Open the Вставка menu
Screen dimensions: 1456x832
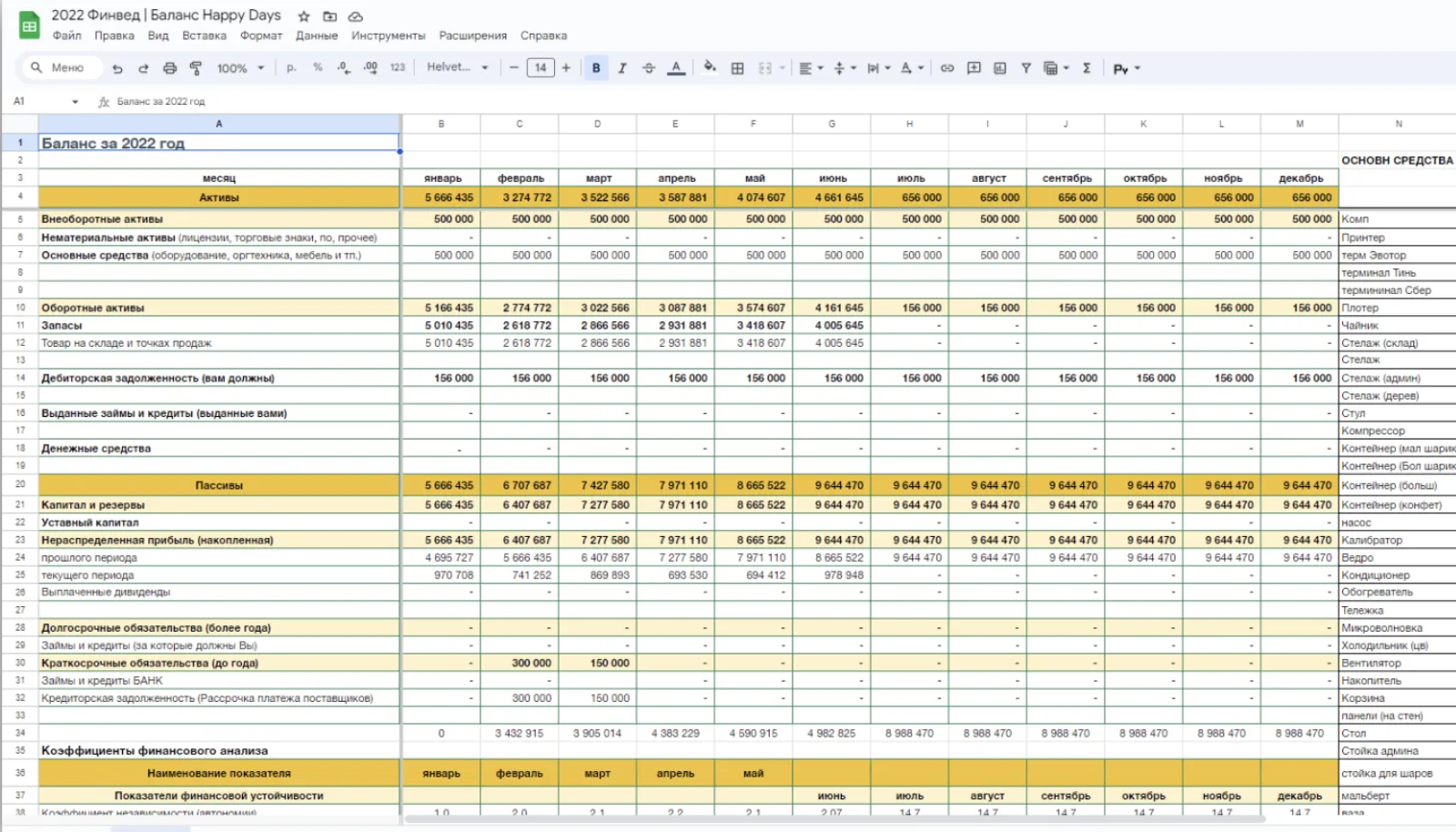[x=204, y=36]
